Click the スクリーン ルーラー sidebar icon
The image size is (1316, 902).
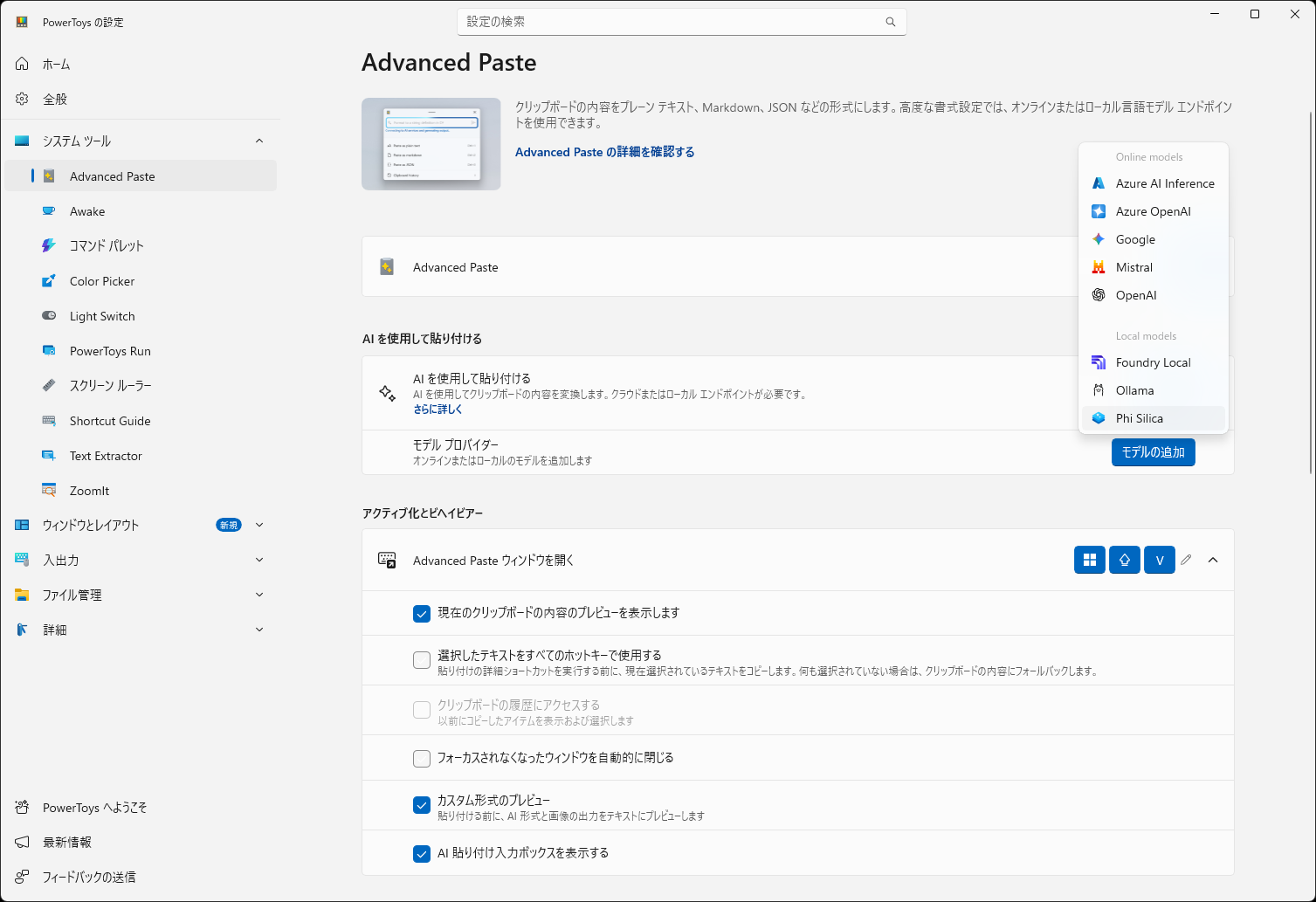49,386
